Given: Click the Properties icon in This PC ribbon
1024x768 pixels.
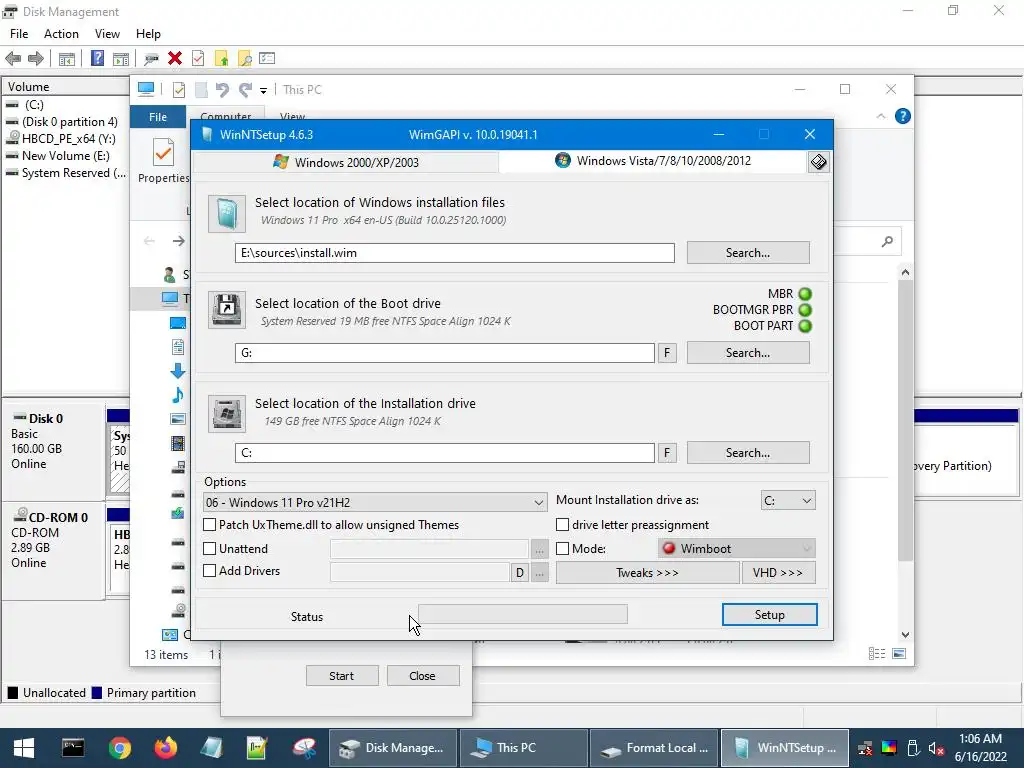Looking at the screenshot, I should [163, 153].
